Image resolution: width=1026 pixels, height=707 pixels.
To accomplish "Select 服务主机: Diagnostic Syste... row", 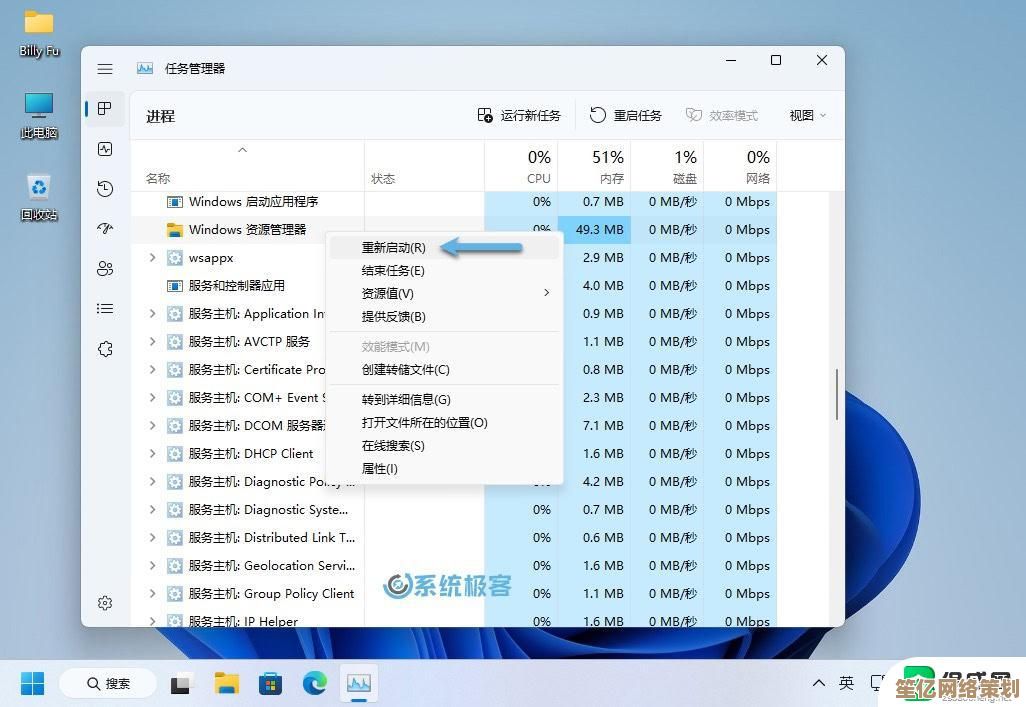I will (x=453, y=510).
